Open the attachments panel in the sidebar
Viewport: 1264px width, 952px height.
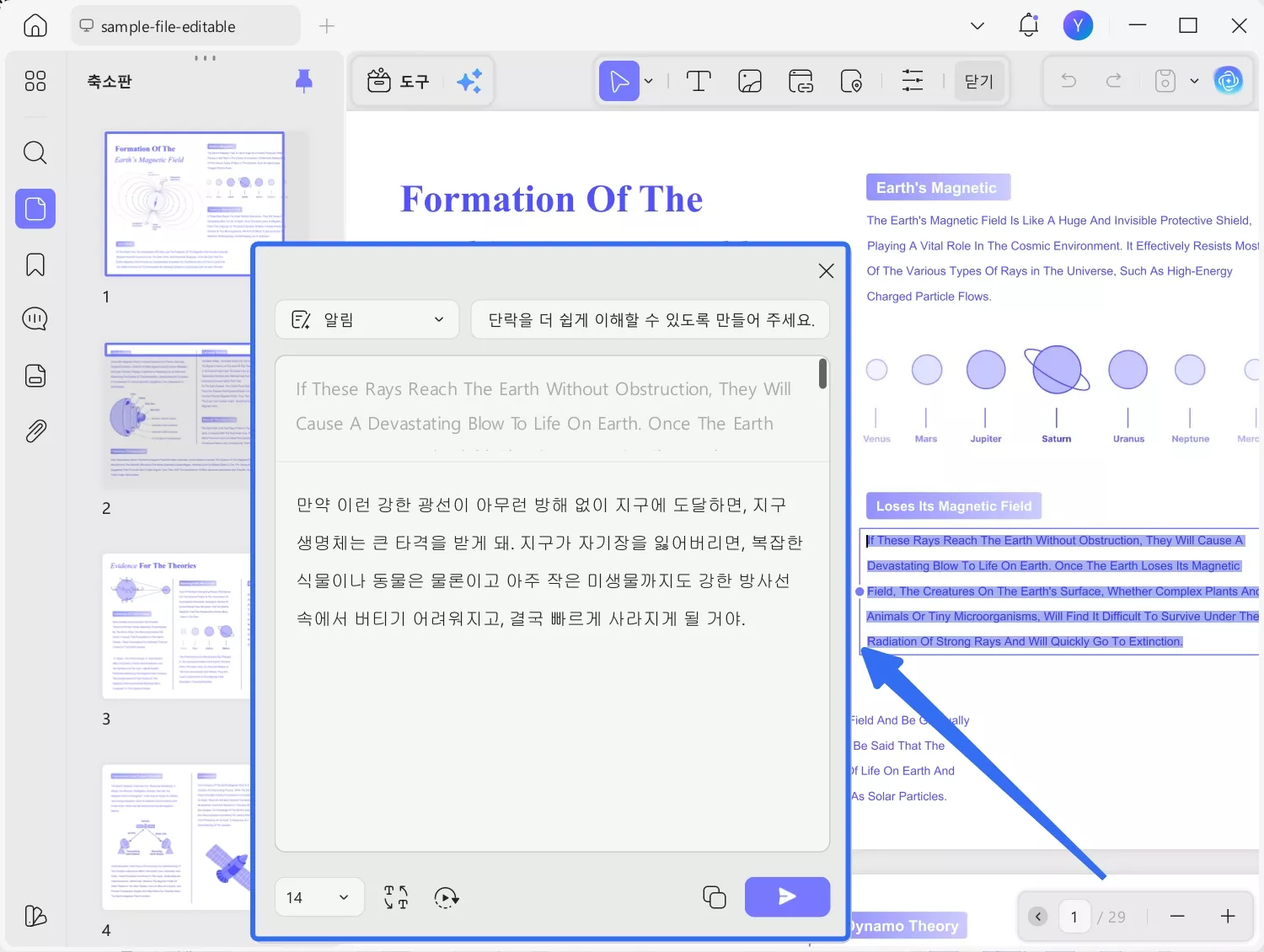coord(35,431)
